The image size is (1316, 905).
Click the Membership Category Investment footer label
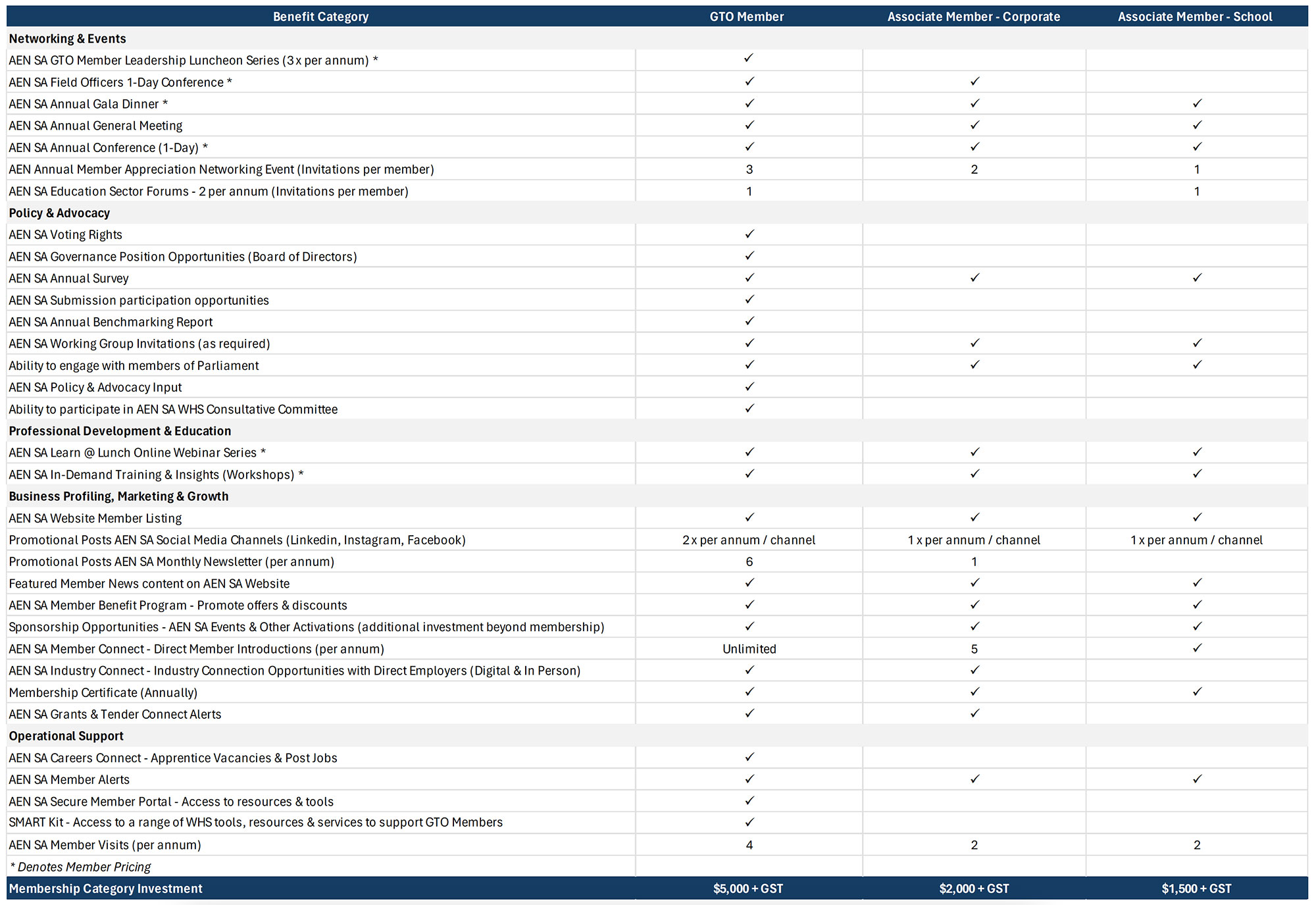tap(105, 889)
